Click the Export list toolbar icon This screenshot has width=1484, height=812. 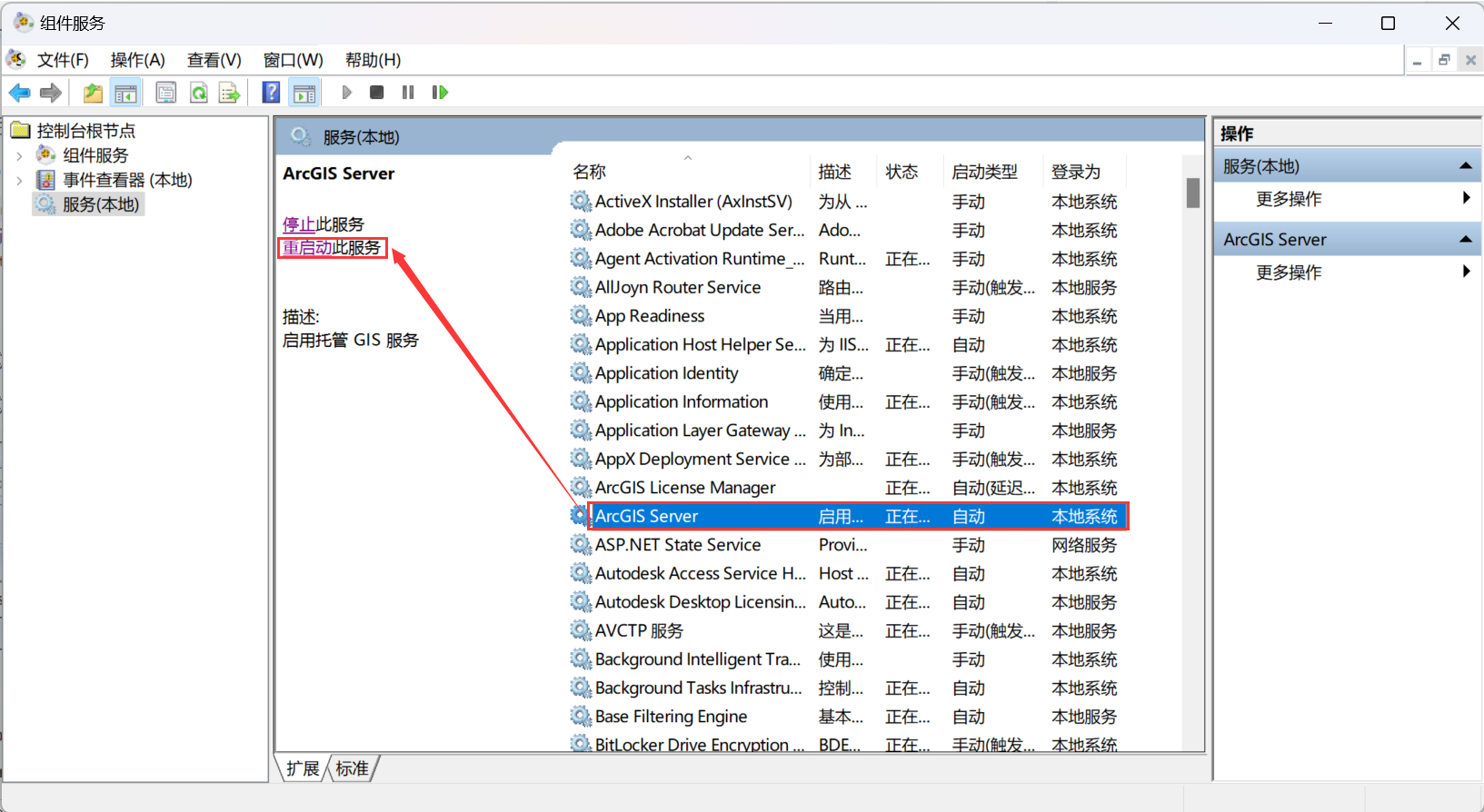point(229,93)
